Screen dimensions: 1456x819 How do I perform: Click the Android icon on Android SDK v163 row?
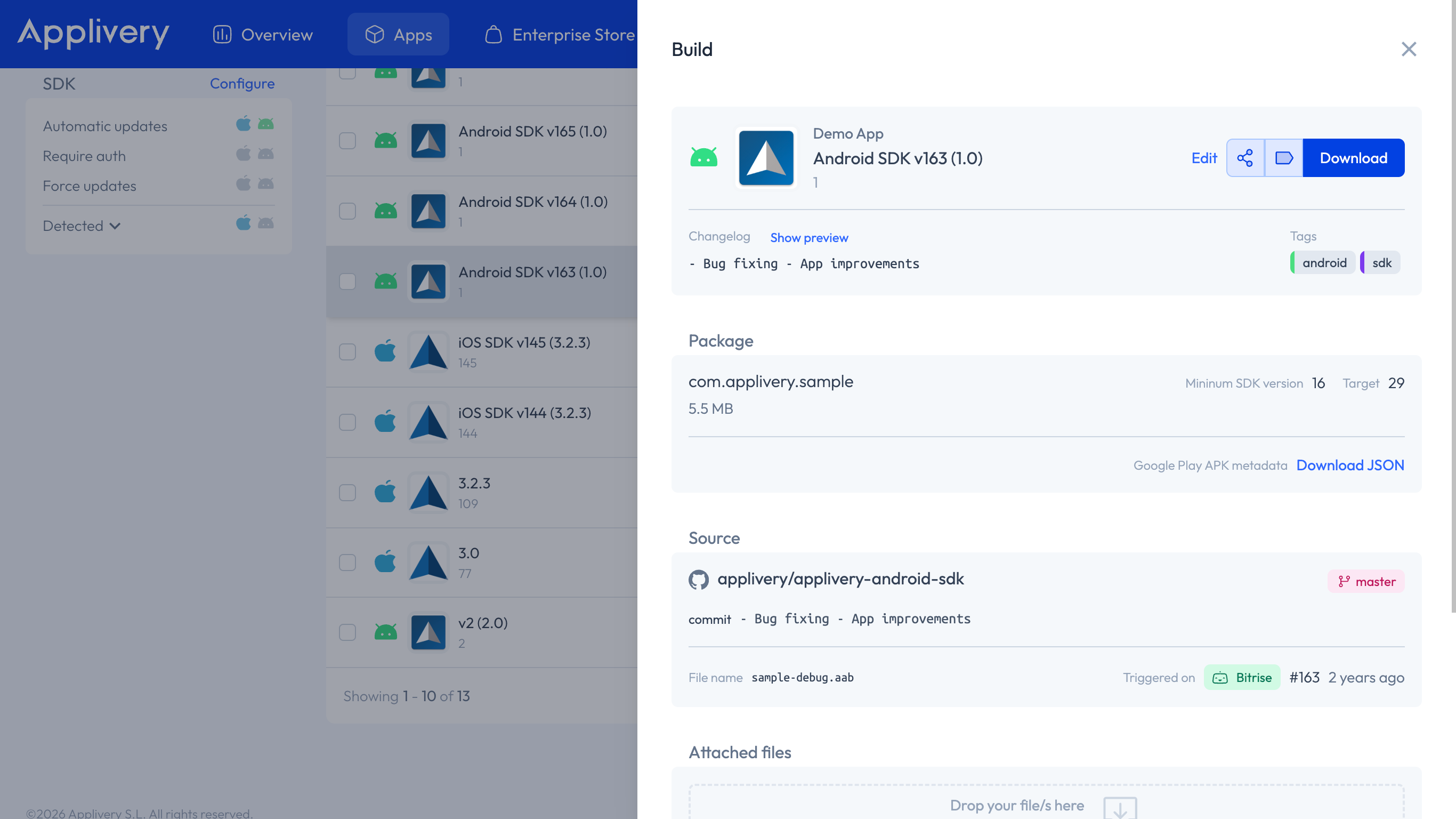coord(386,280)
